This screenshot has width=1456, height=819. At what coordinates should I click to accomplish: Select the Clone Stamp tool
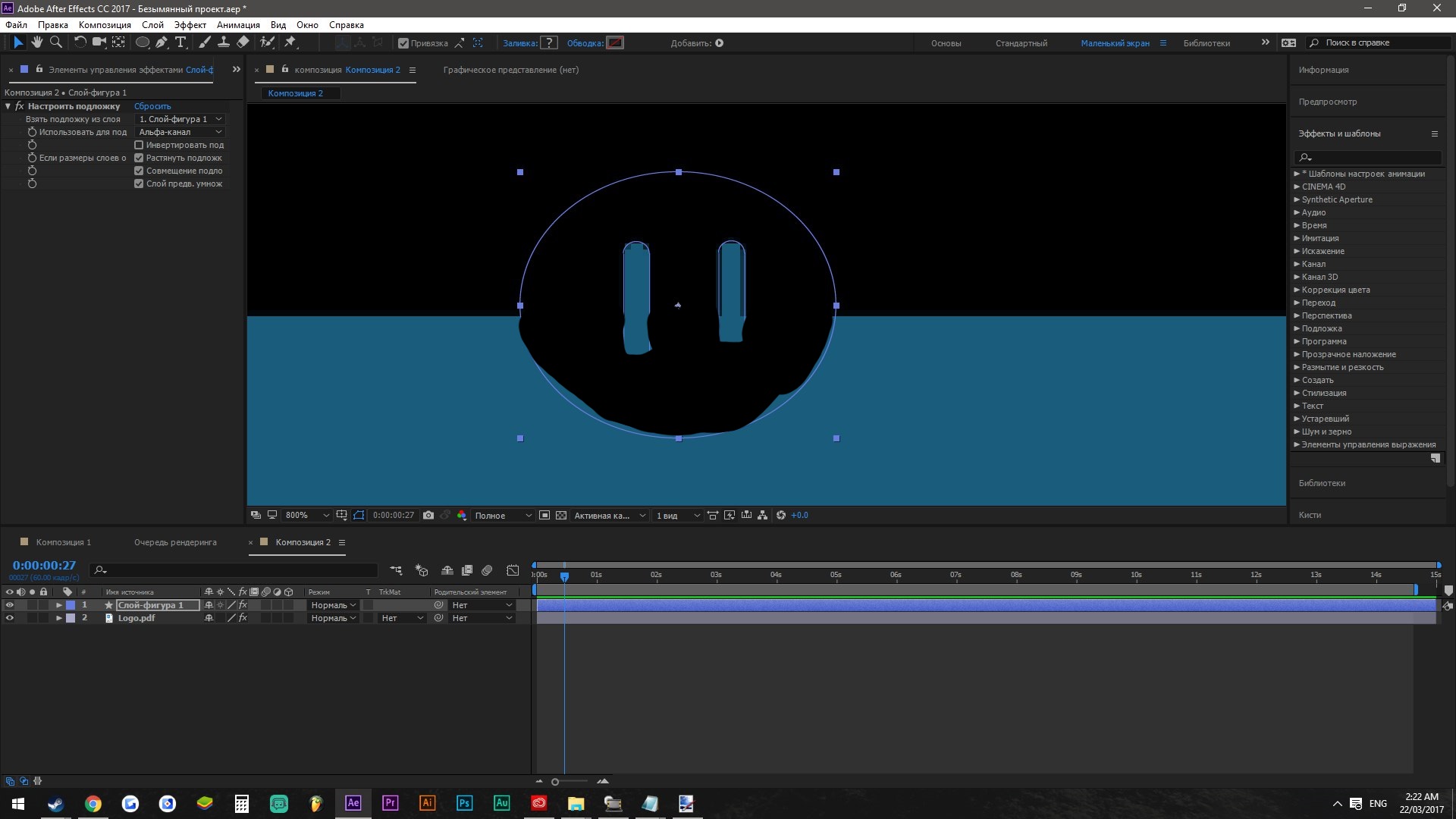(224, 42)
